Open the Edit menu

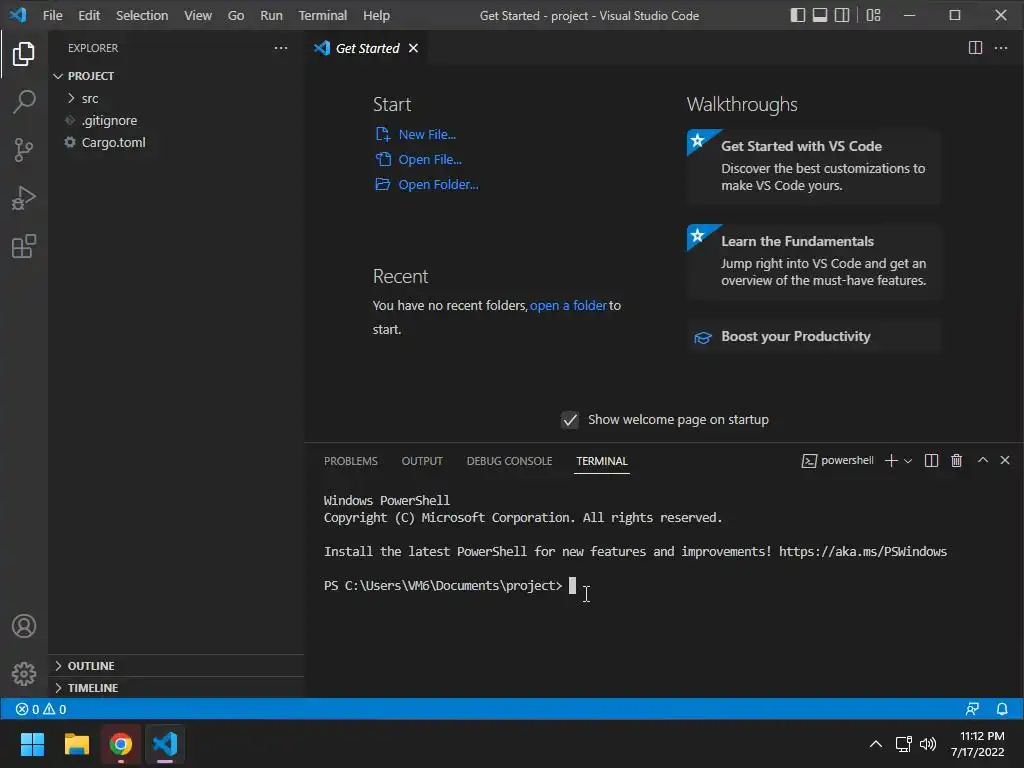(89, 15)
